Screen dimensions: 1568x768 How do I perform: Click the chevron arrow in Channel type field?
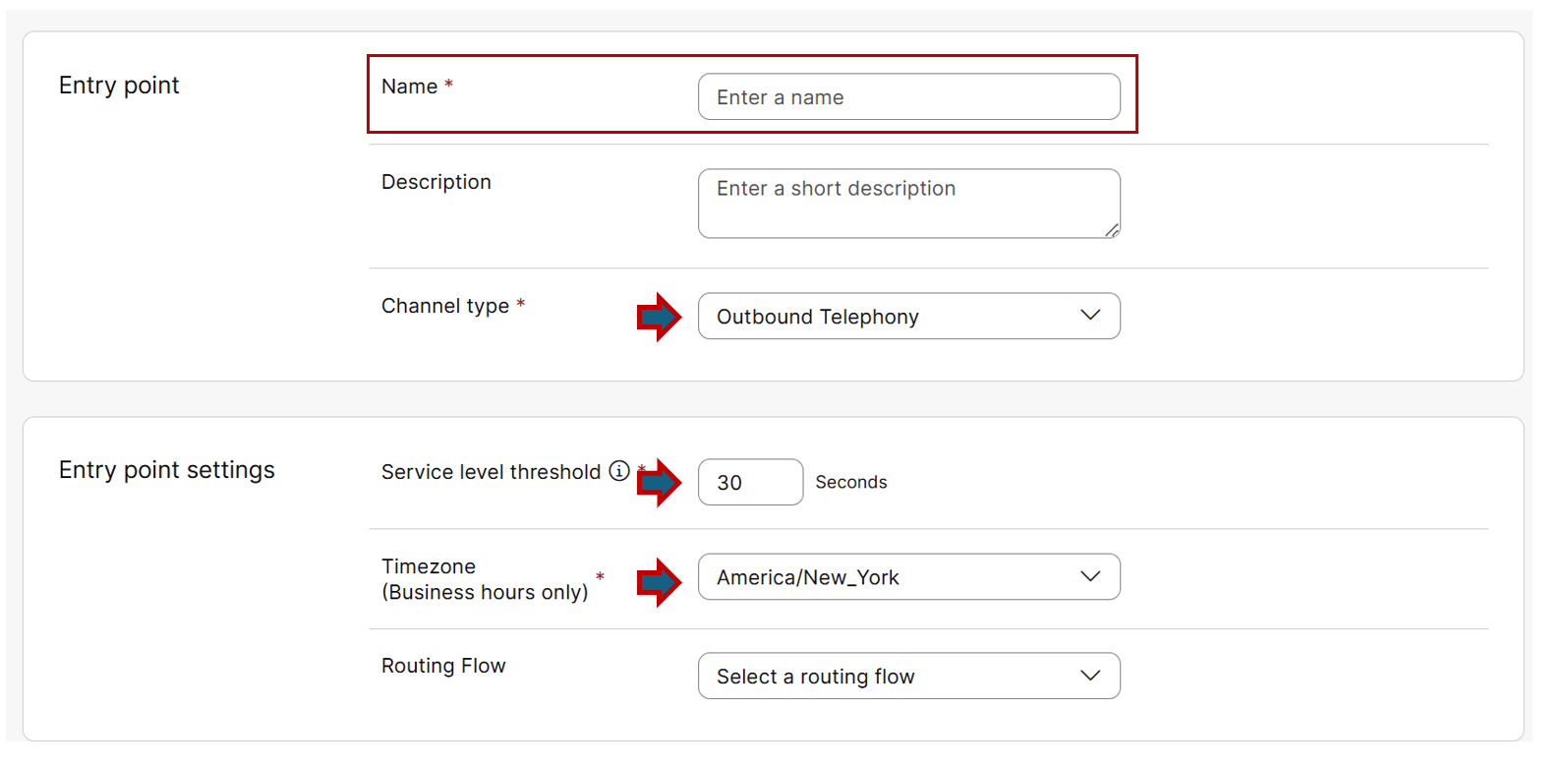coord(1089,316)
